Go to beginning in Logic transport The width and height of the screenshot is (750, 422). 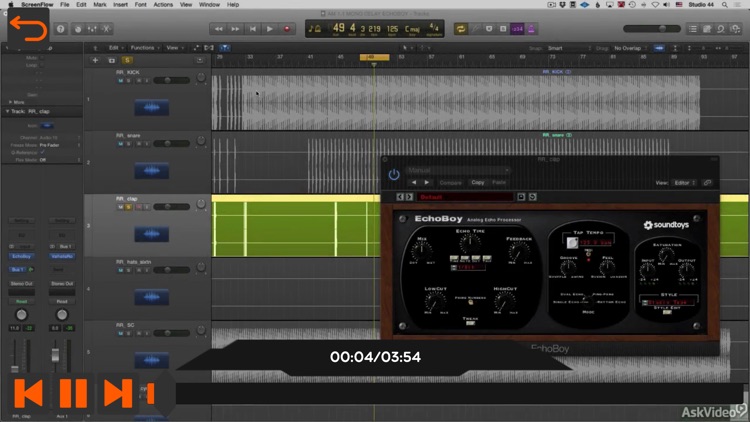[x=253, y=29]
